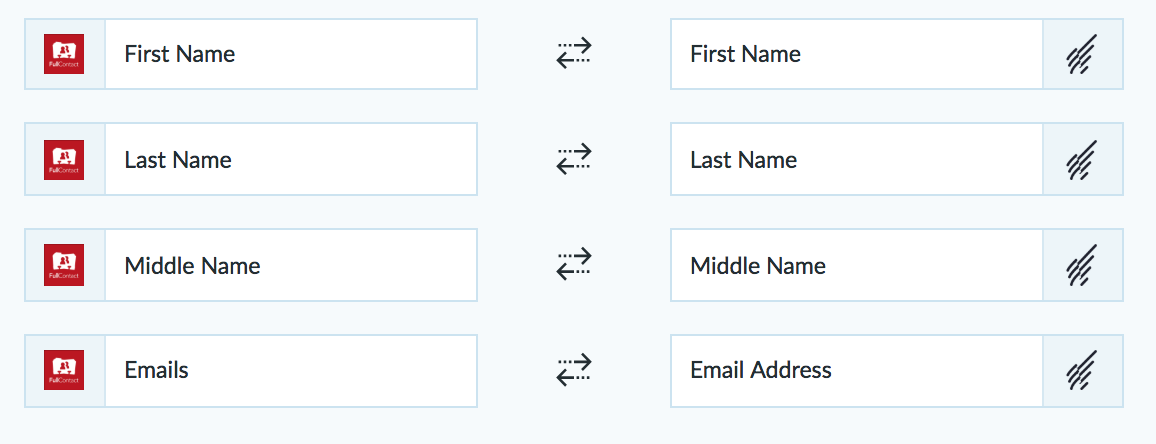Click the striped app icon beside right First Name
The height and width of the screenshot is (444, 1156).
(1082, 54)
